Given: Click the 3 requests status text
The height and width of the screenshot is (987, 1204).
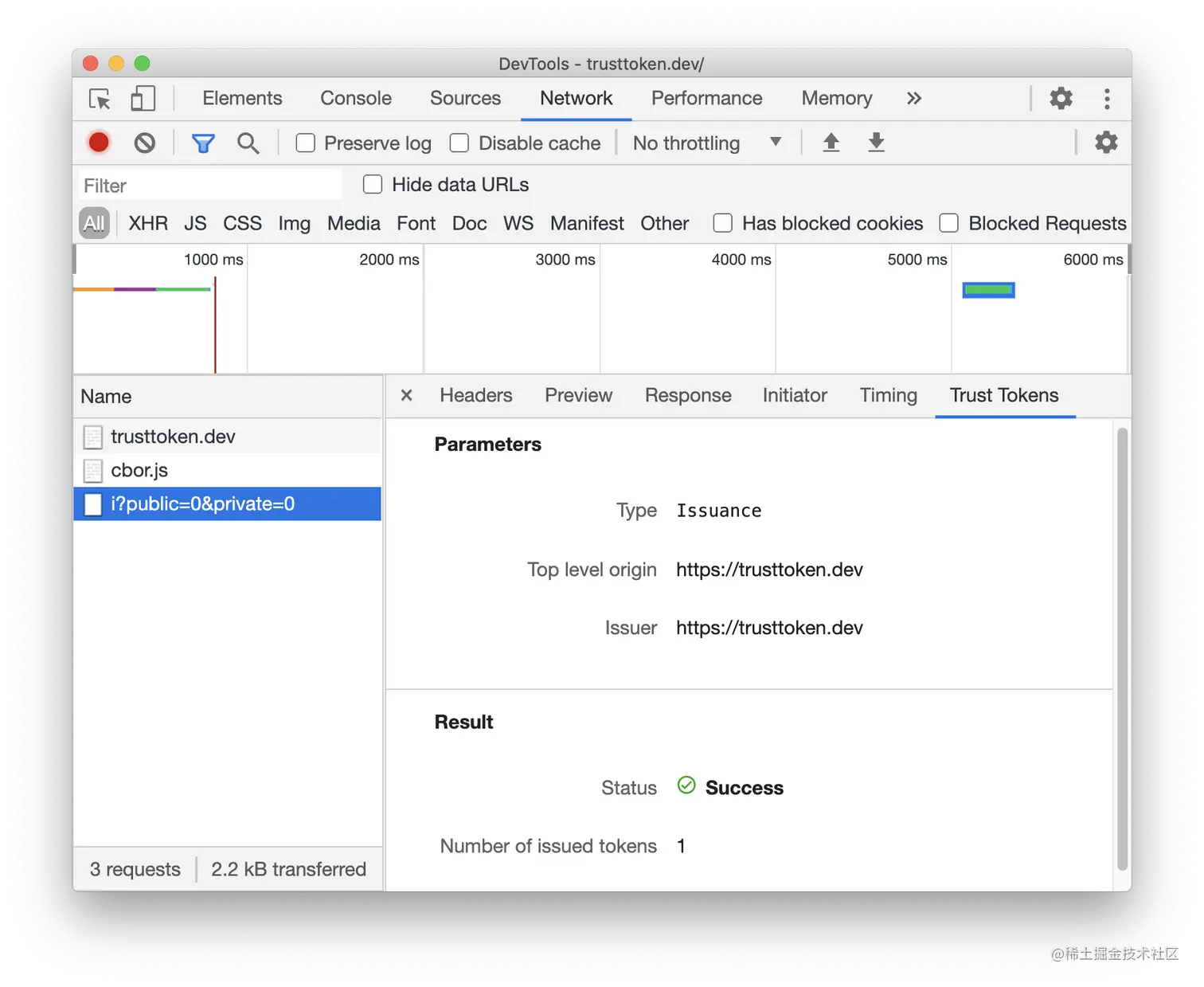Looking at the screenshot, I should tap(135, 869).
